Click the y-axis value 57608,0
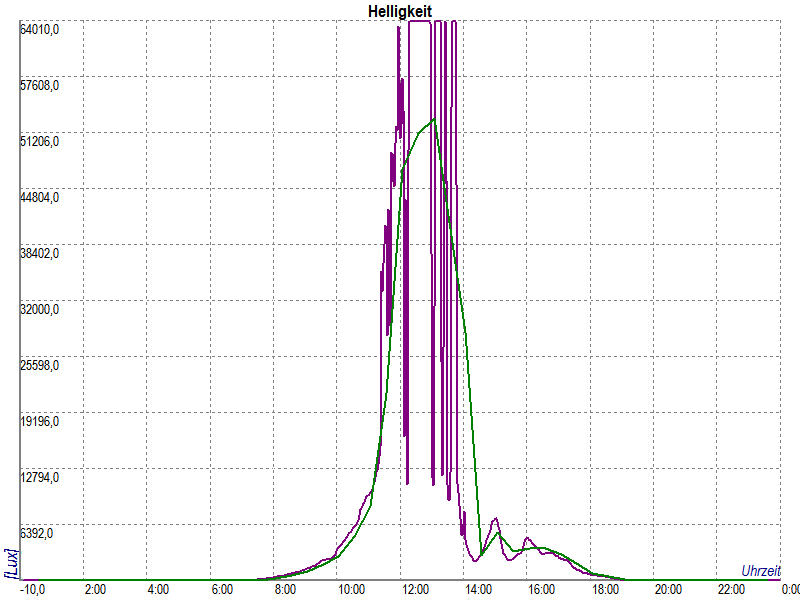The width and height of the screenshot is (800, 600). click(x=39, y=85)
